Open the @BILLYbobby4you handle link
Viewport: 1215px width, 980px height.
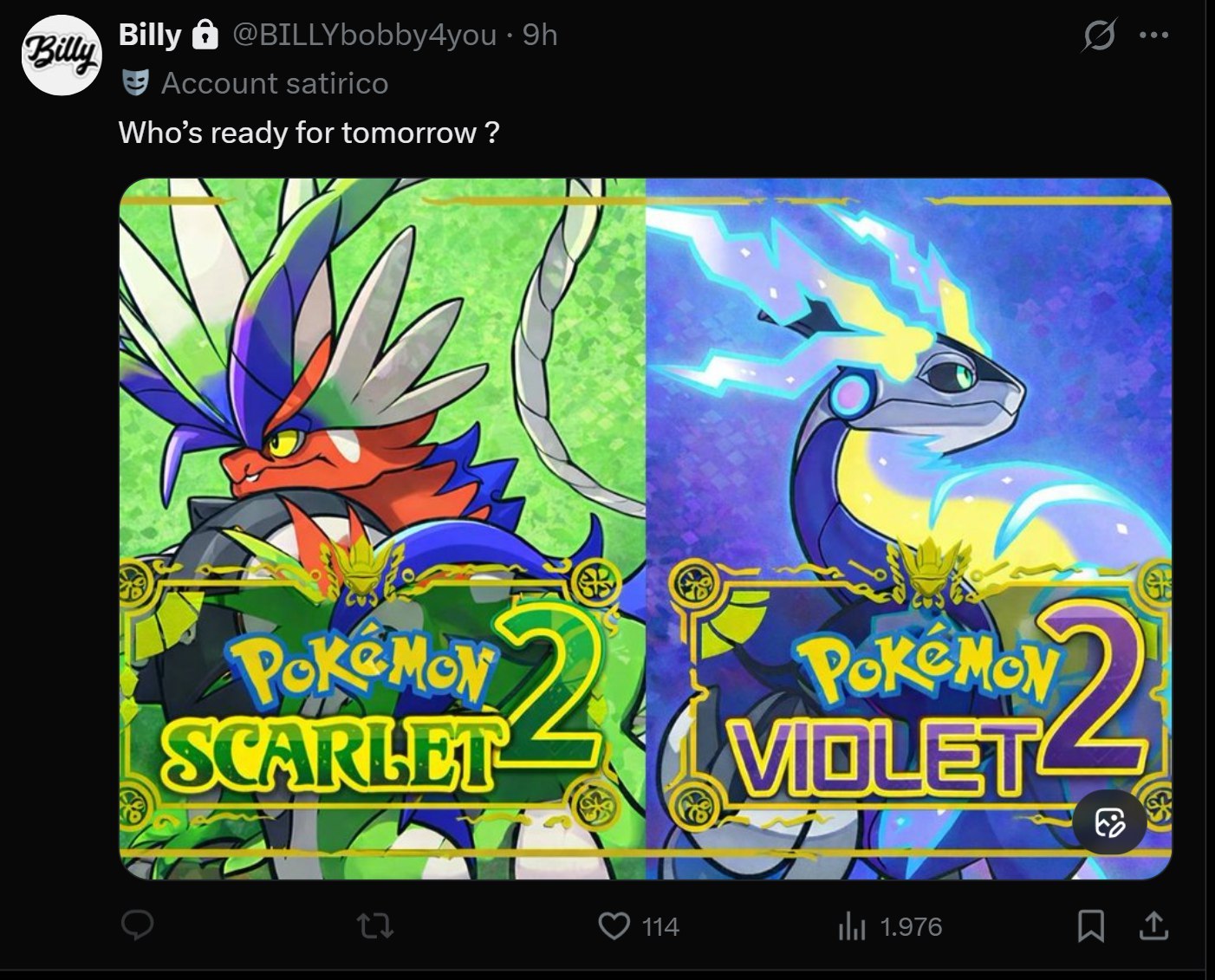(364, 35)
